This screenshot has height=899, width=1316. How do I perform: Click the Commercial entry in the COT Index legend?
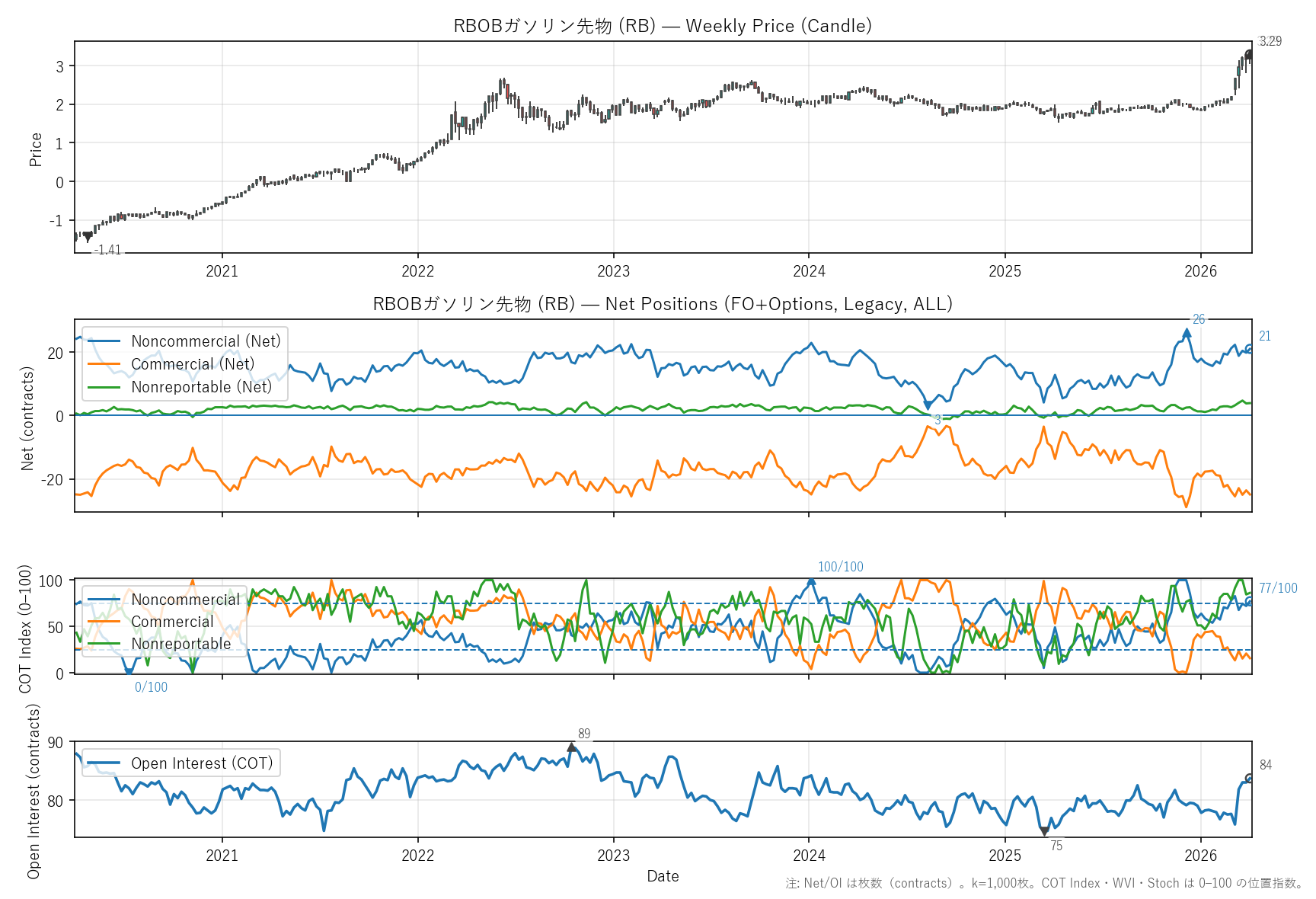click(x=172, y=622)
